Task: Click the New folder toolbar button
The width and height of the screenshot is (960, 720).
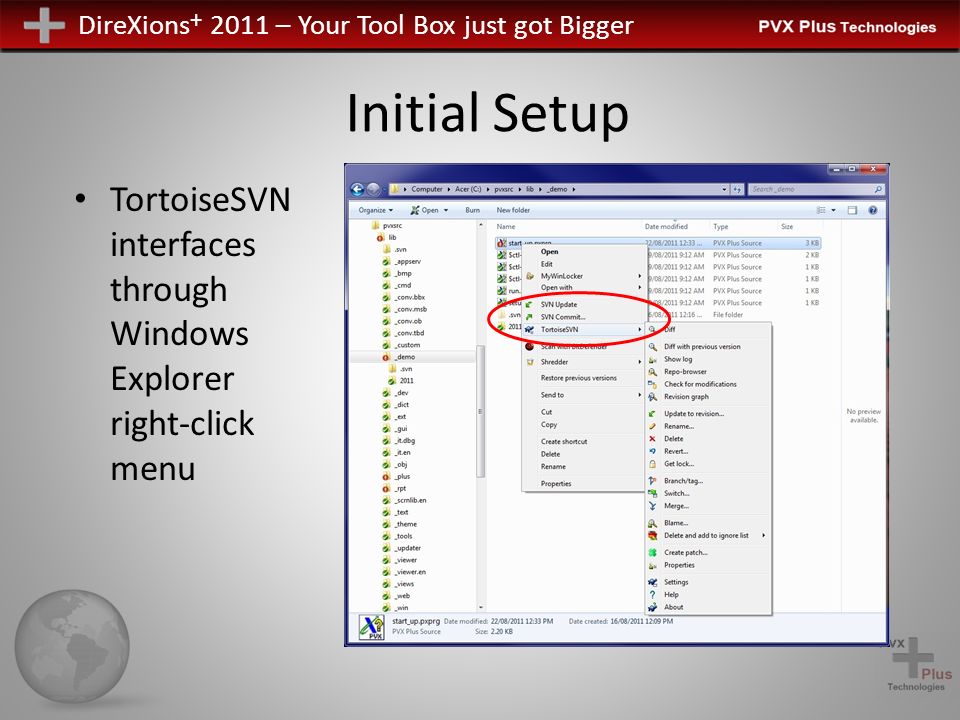Action: click(513, 210)
